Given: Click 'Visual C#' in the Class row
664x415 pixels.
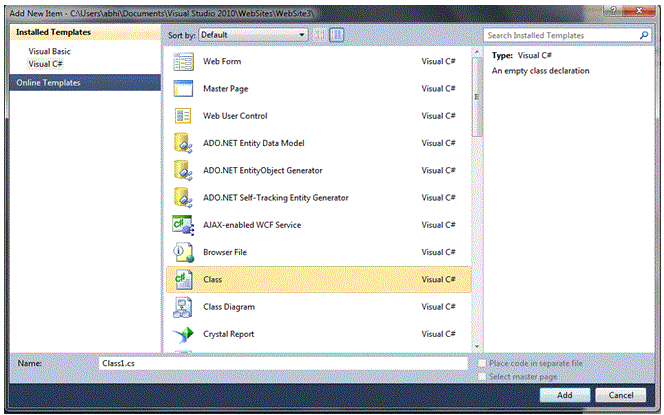Looking at the screenshot, I should tap(438, 279).
